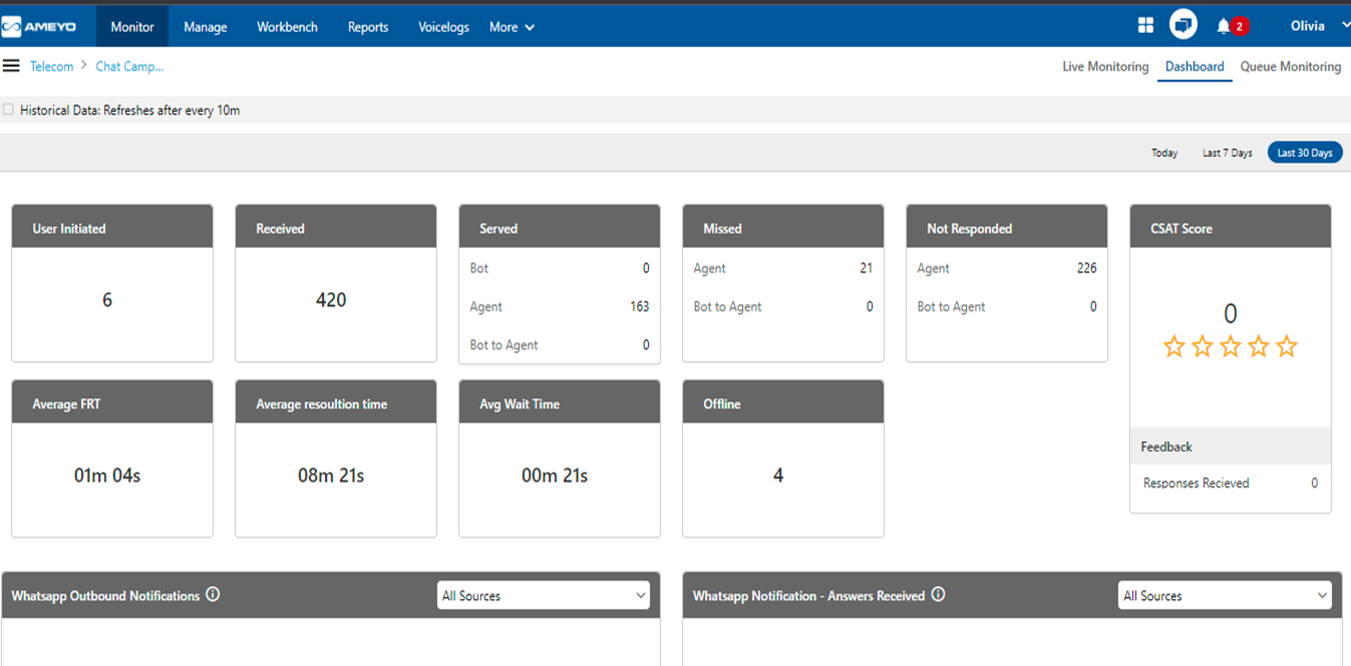Image resolution: width=1351 pixels, height=666 pixels.
Task: Open the Voicelogs menu
Action: point(444,27)
